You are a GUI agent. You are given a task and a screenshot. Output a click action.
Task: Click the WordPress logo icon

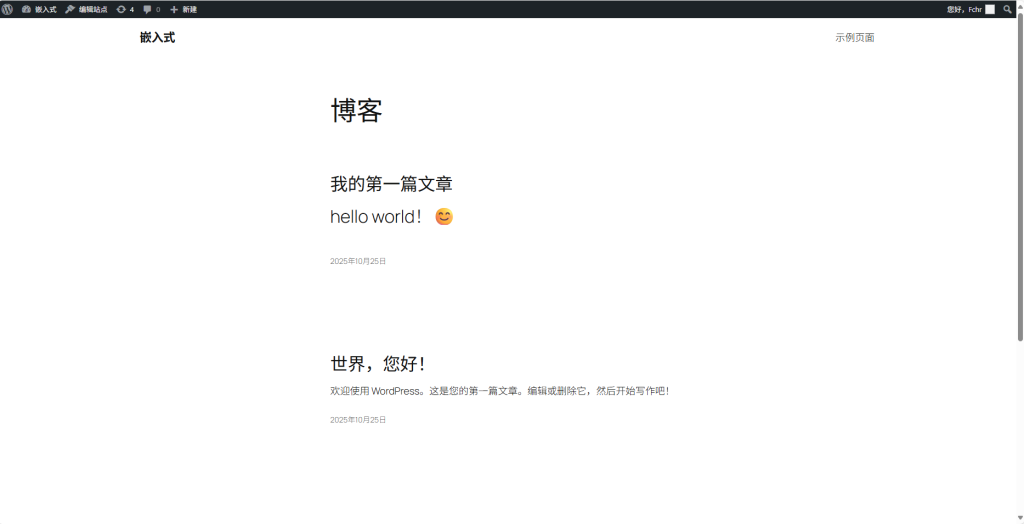pos(7,9)
